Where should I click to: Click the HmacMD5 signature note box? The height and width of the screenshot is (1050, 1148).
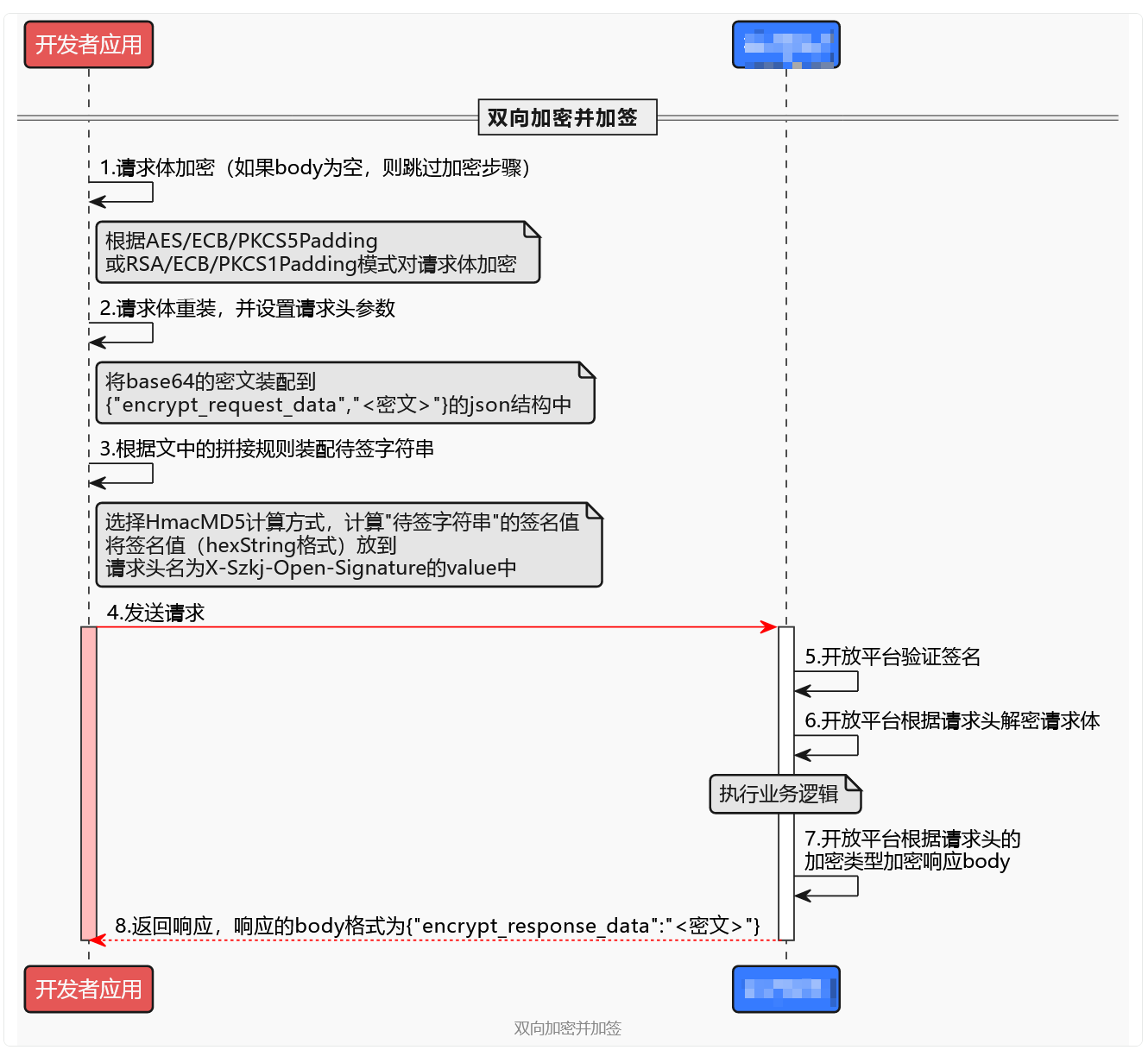coord(349,544)
